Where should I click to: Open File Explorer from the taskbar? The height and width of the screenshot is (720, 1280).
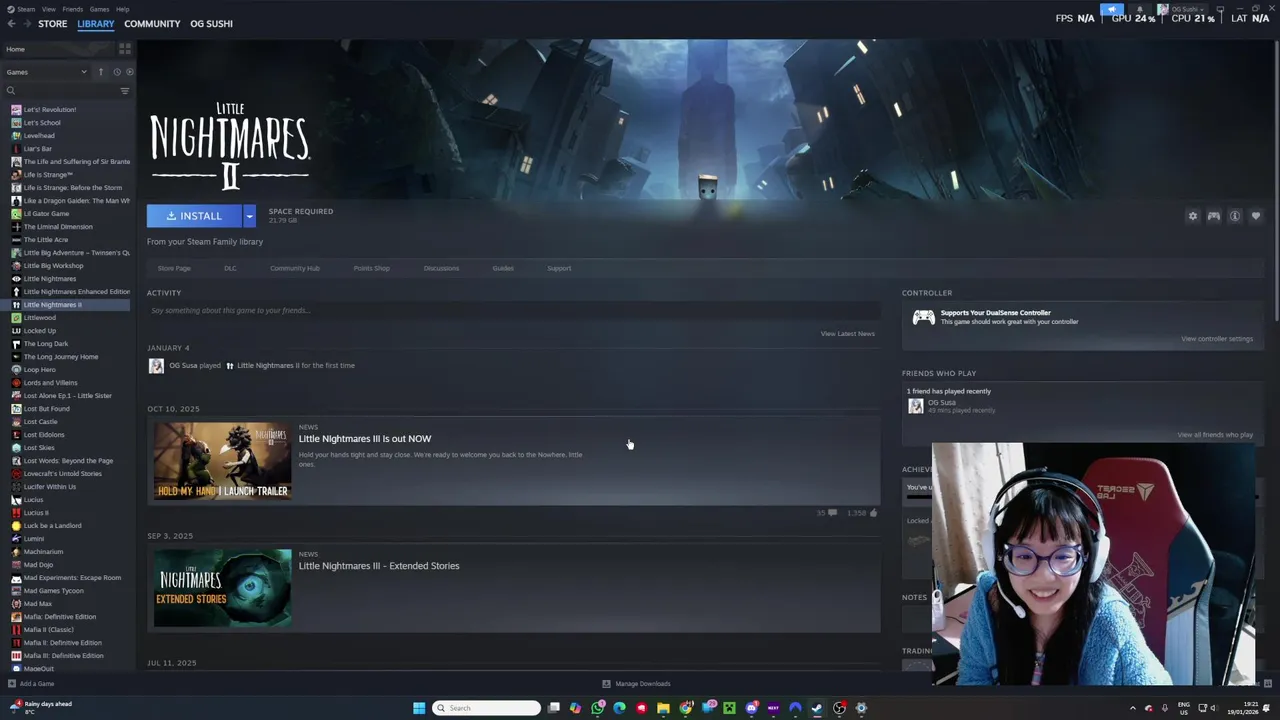click(x=663, y=708)
